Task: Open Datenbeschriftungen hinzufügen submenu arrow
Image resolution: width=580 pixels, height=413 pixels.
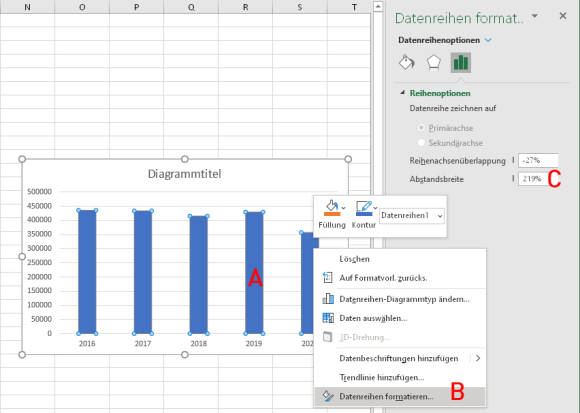Action: click(x=478, y=358)
